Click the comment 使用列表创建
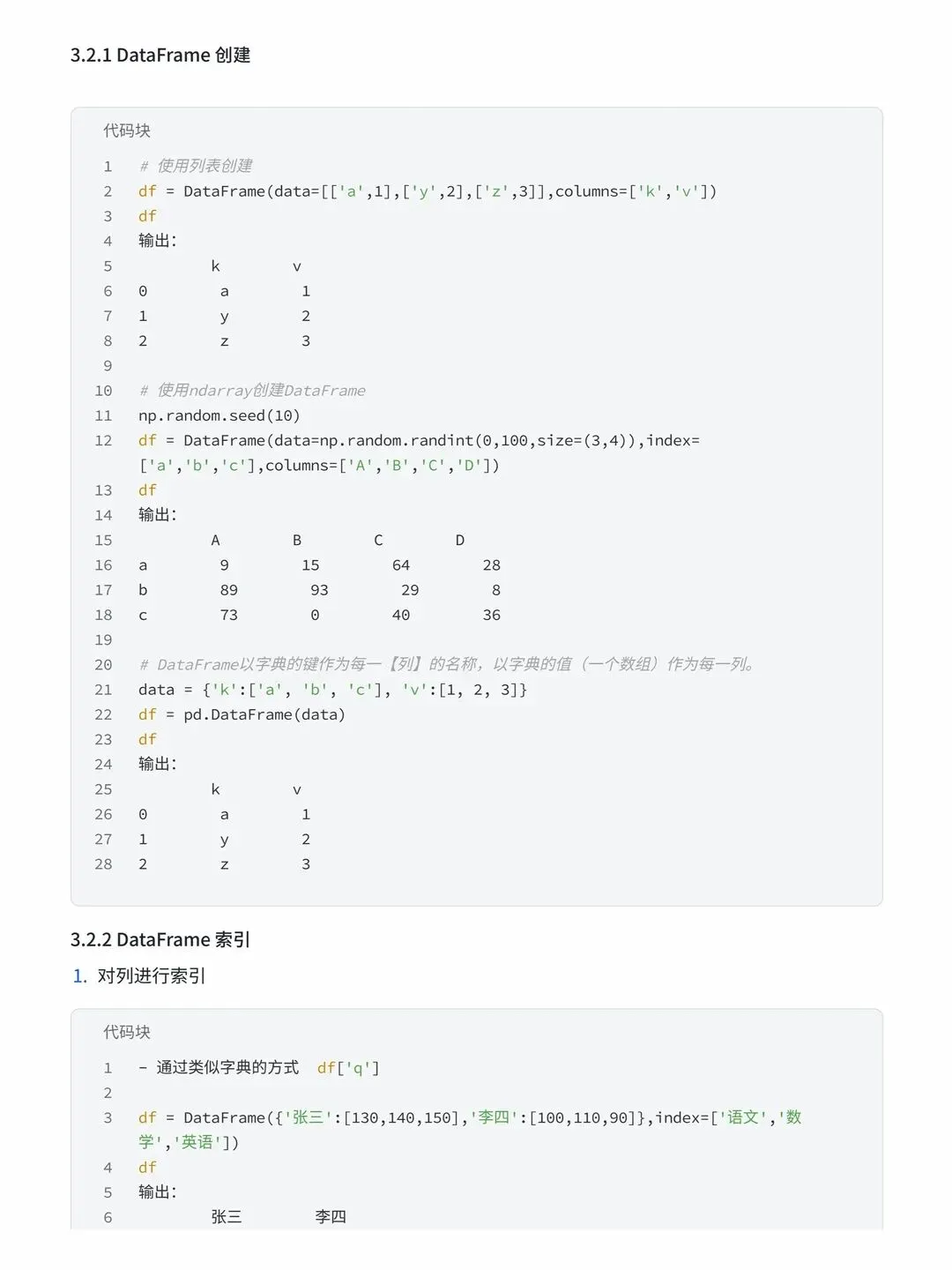The height and width of the screenshot is (1270, 952). pyautogui.click(x=196, y=166)
